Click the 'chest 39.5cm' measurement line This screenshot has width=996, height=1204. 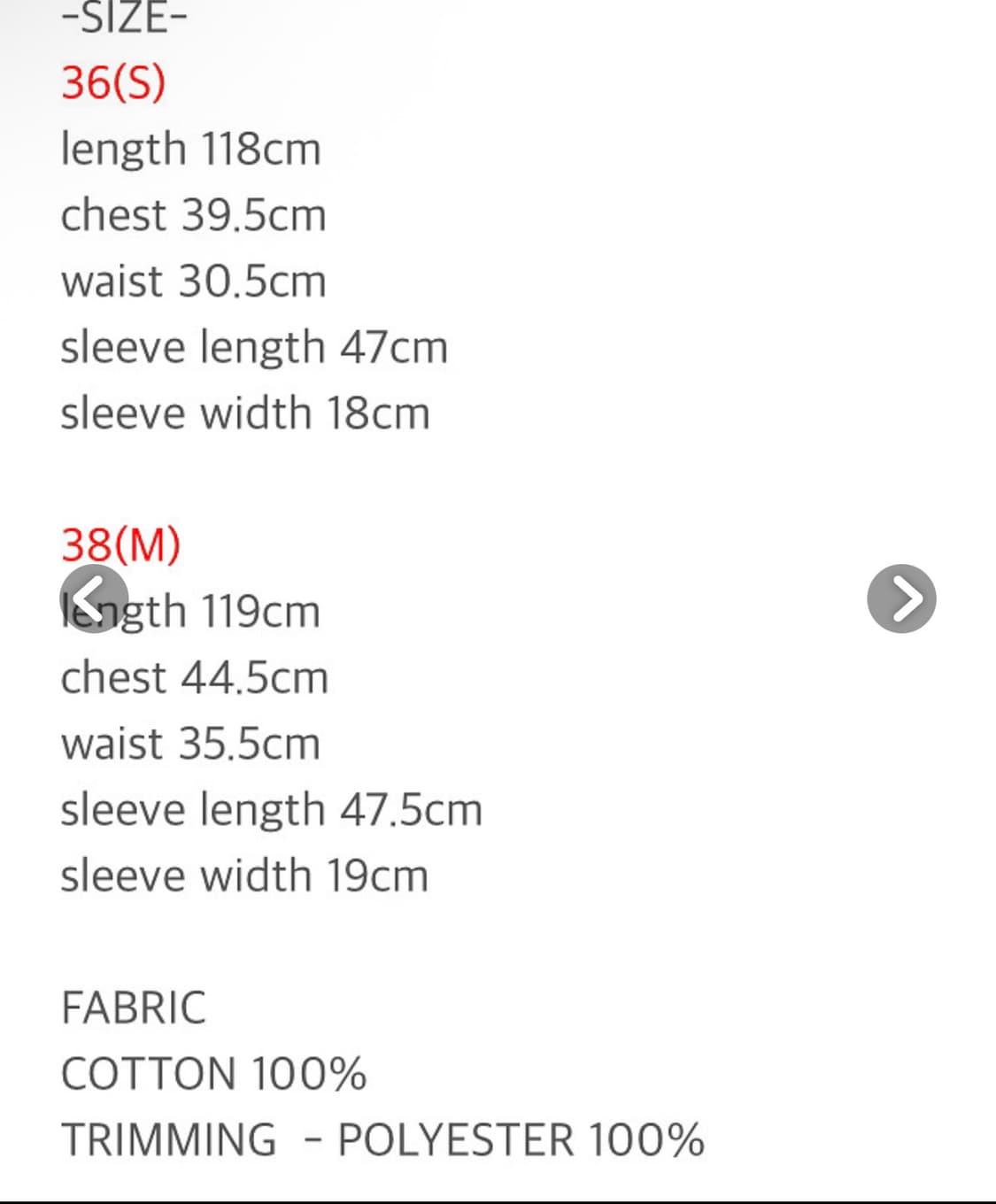193,215
